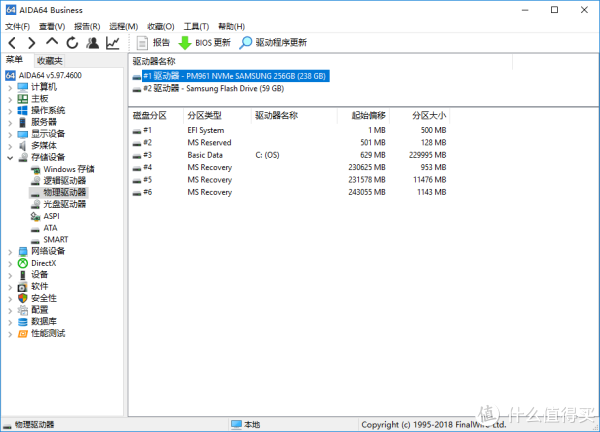Open the 文件(F) menu

17,26
